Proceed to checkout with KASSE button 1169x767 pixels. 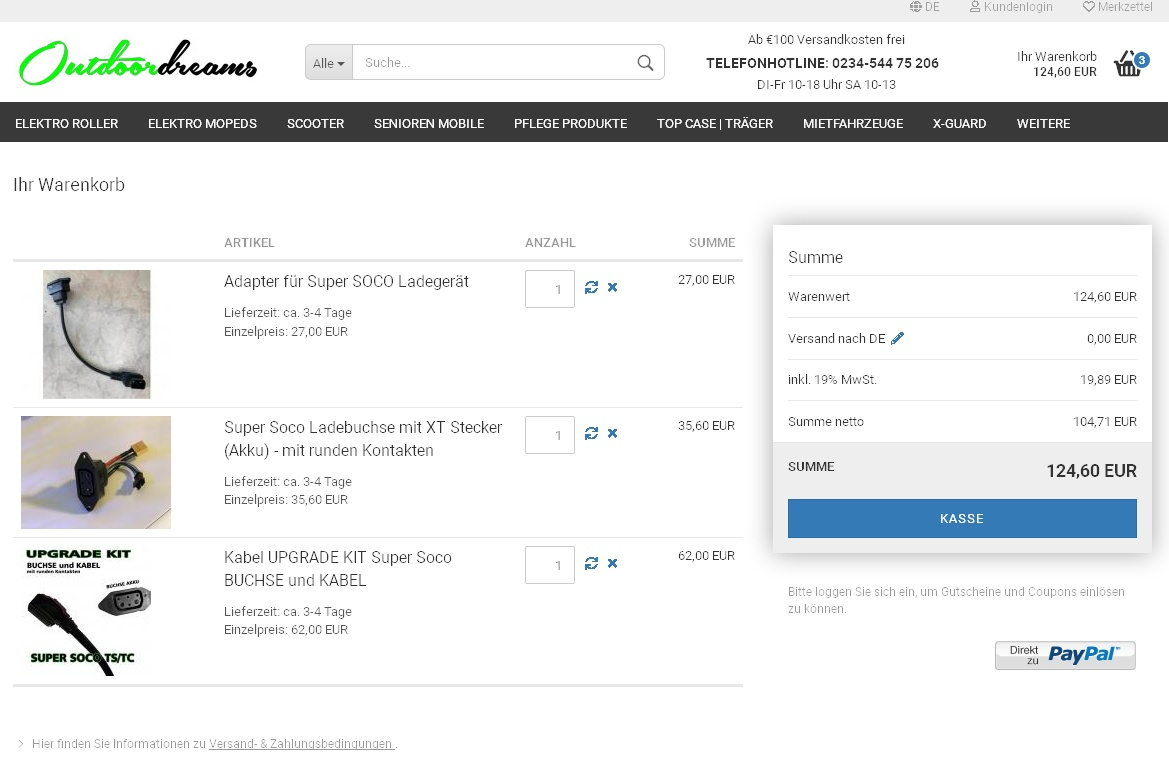pos(962,519)
